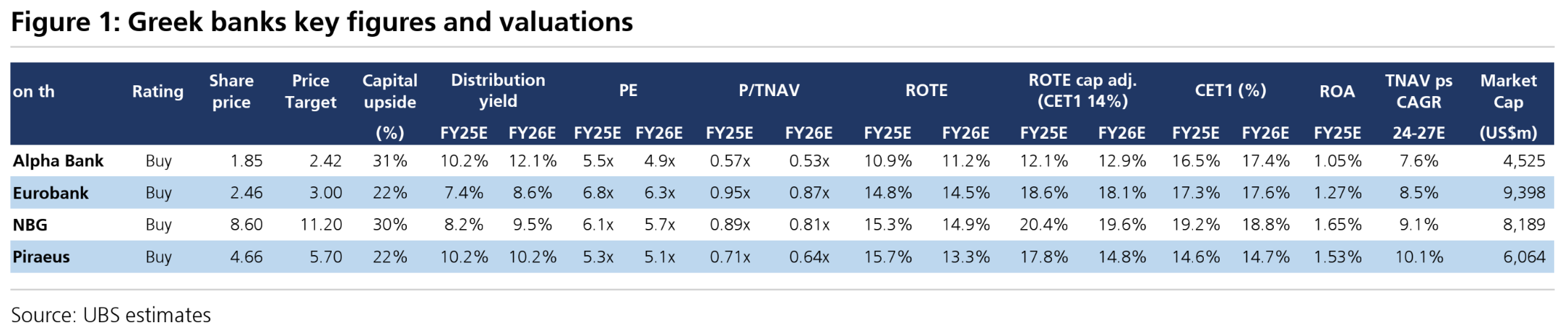Select Alpha Bank's market cap value 4,525

click(x=1524, y=161)
